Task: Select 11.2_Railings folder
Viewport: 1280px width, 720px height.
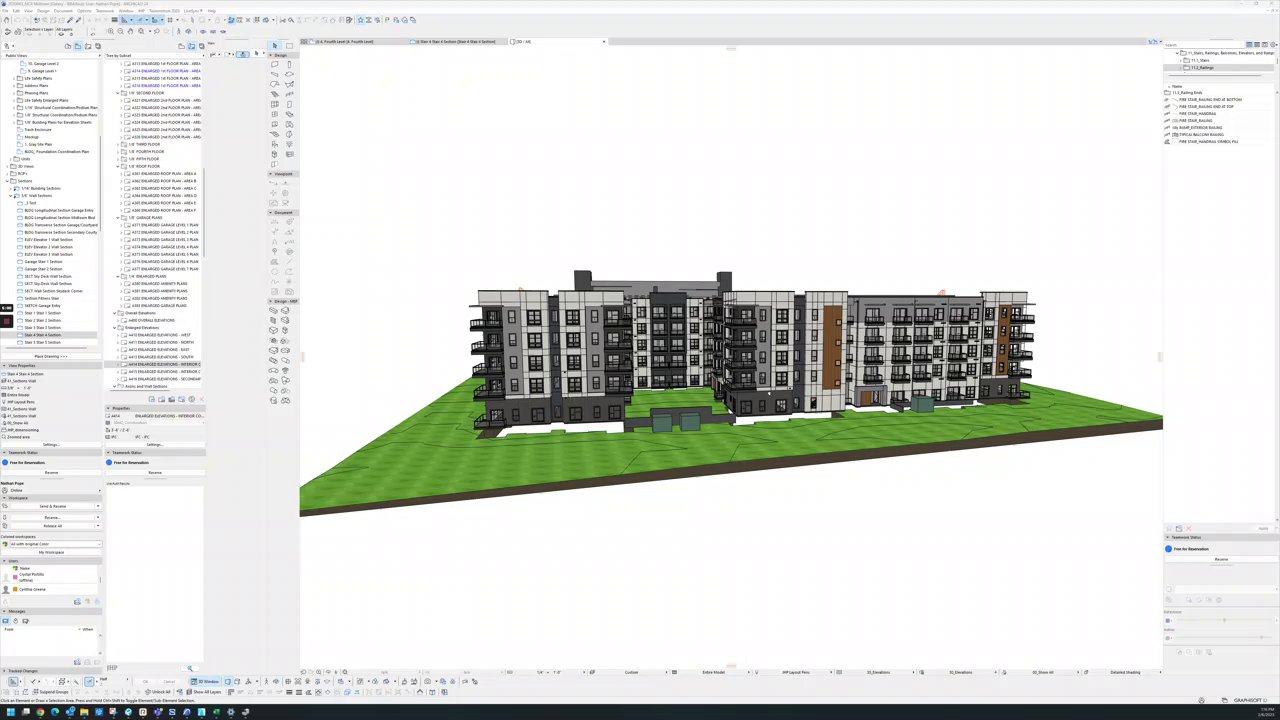Action: [1202, 68]
